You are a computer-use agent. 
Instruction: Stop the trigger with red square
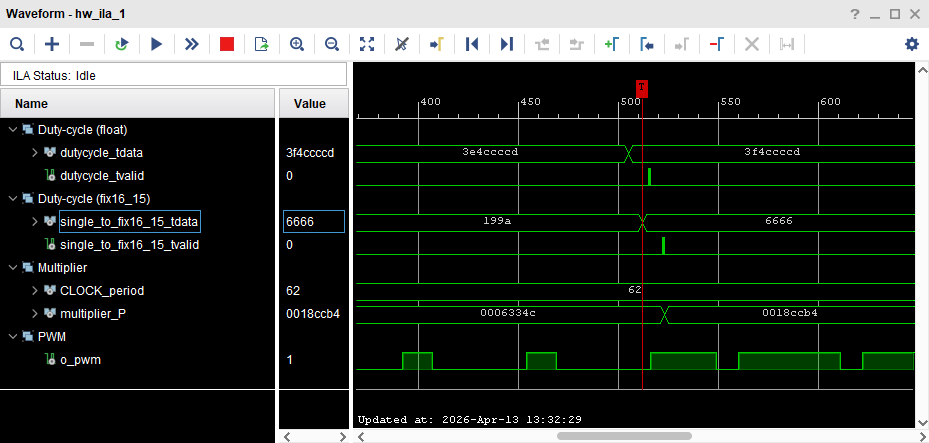pos(227,44)
